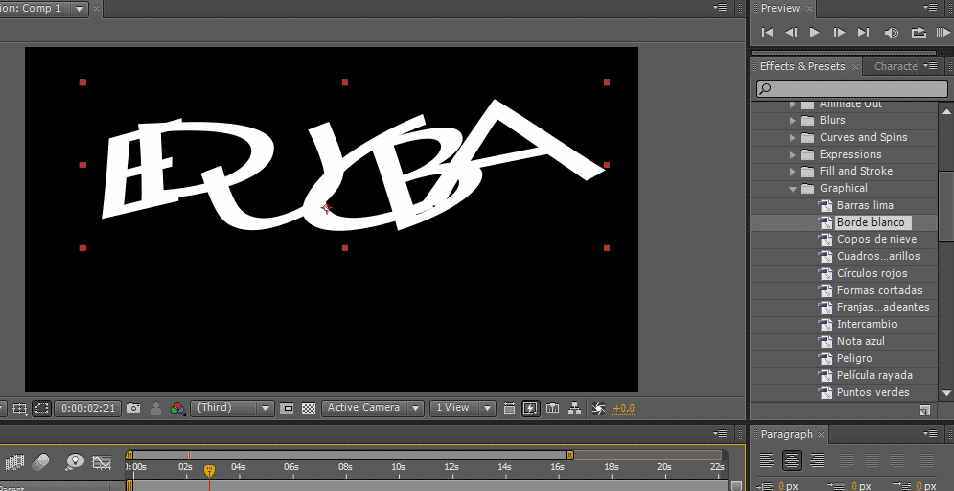Image resolution: width=954 pixels, height=491 pixels.
Task: Open Paragraph panel menu
Action: tap(930, 433)
